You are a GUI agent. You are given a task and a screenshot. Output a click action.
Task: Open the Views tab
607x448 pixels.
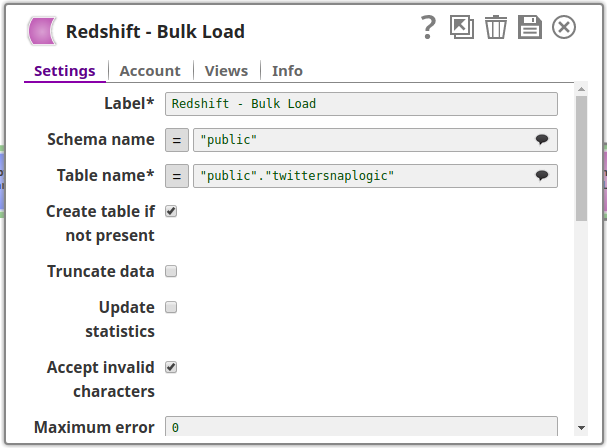click(x=226, y=71)
